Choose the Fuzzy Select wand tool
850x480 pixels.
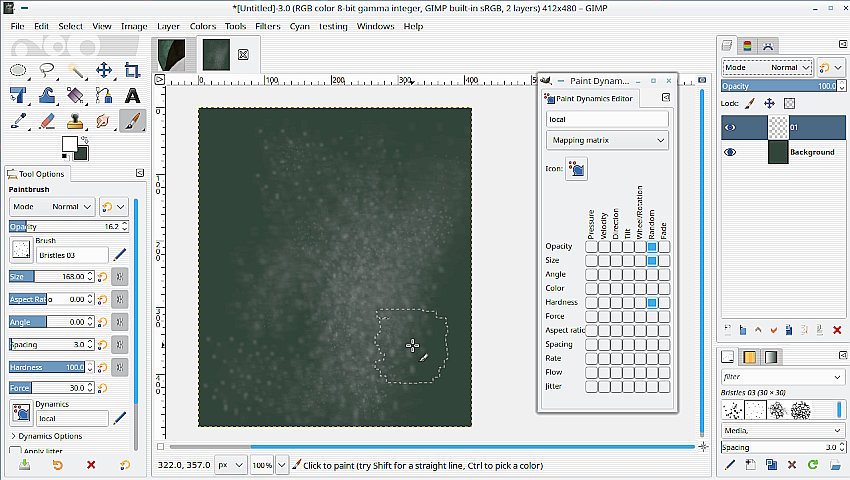[x=75, y=70]
